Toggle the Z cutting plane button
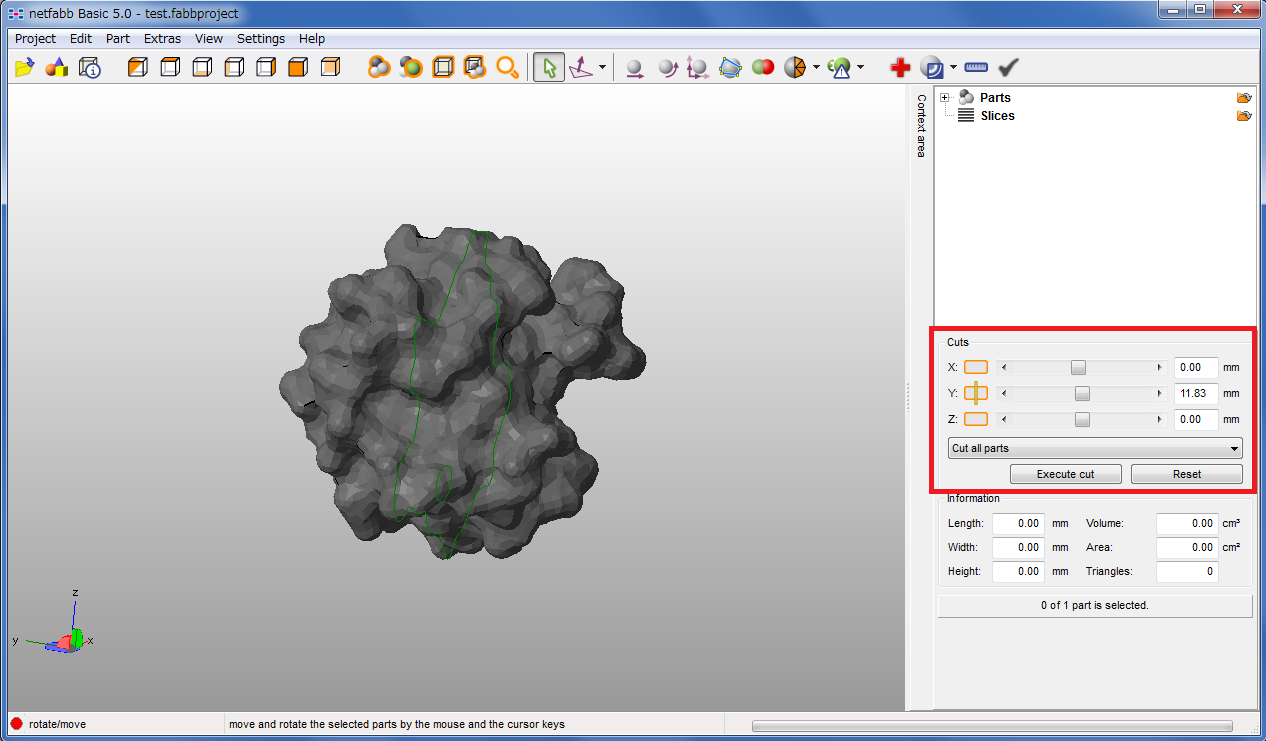This screenshot has width=1266, height=741. pyautogui.click(x=975, y=420)
